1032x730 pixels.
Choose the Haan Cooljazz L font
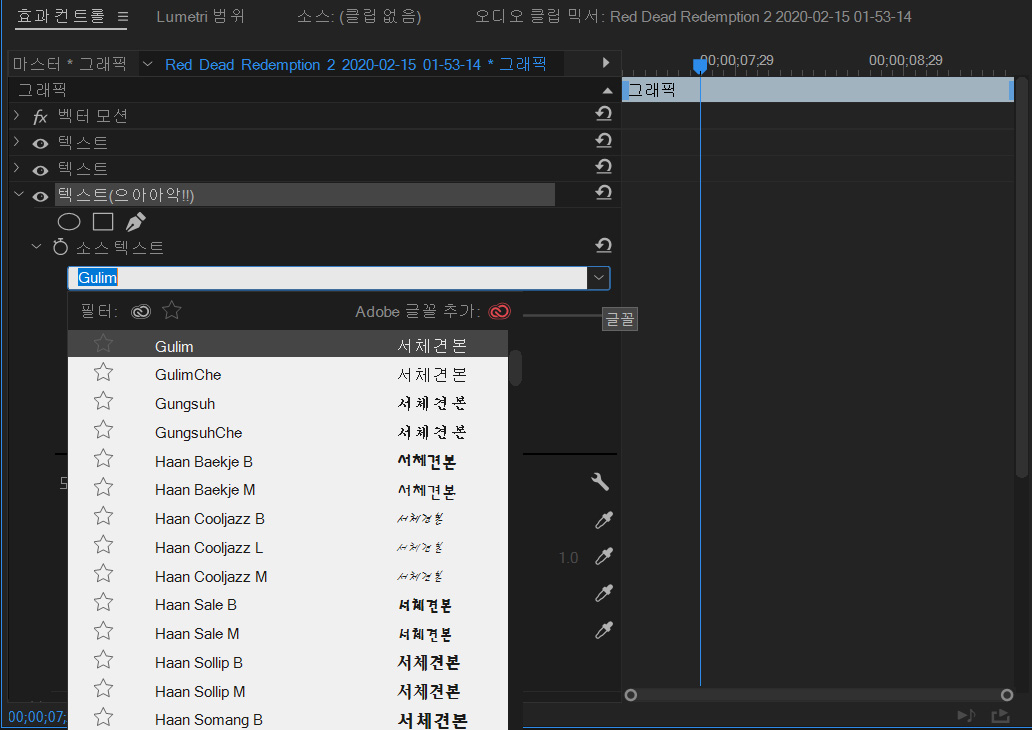[x=288, y=547]
